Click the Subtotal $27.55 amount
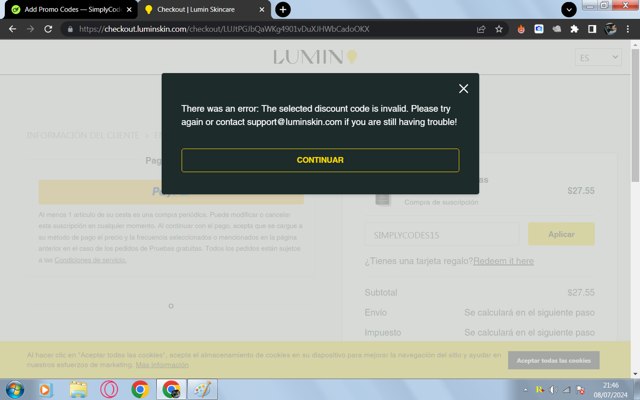 point(581,292)
